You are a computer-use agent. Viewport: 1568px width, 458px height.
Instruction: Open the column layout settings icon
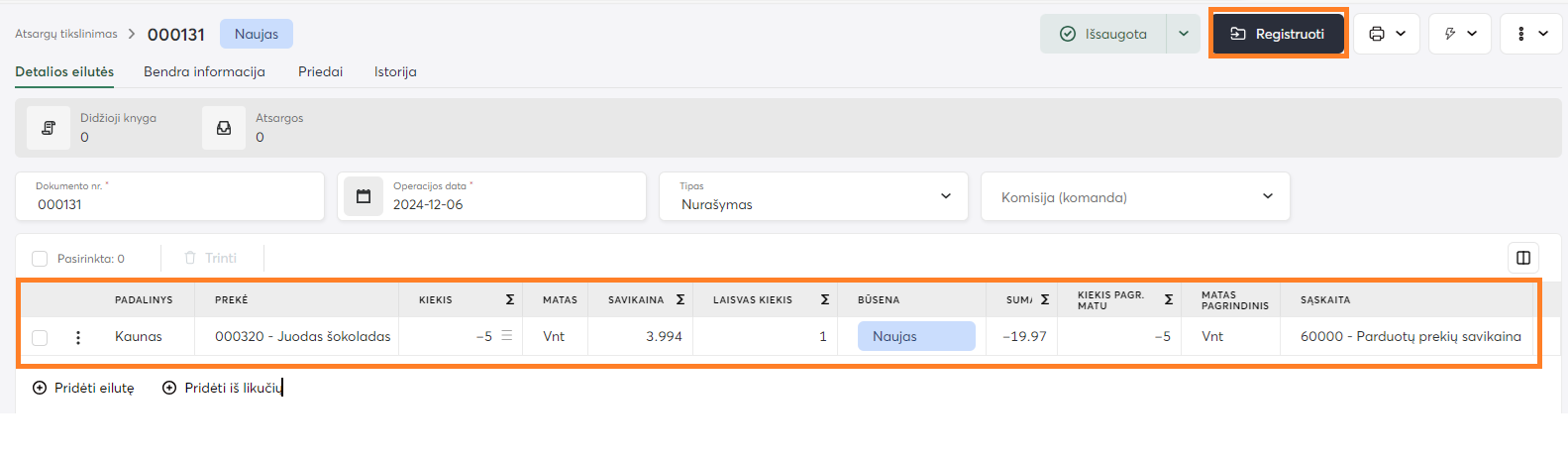coord(1523,258)
